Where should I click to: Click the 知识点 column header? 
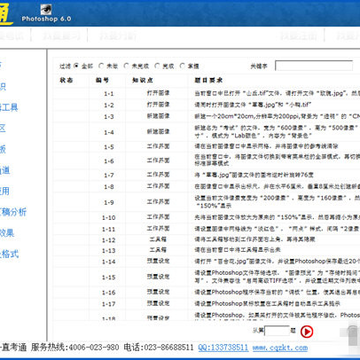tap(142, 80)
